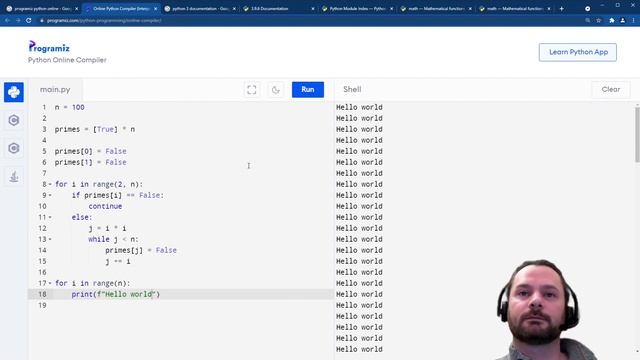
Task: Click line number 19 in gutter
Action: (42, 305)
